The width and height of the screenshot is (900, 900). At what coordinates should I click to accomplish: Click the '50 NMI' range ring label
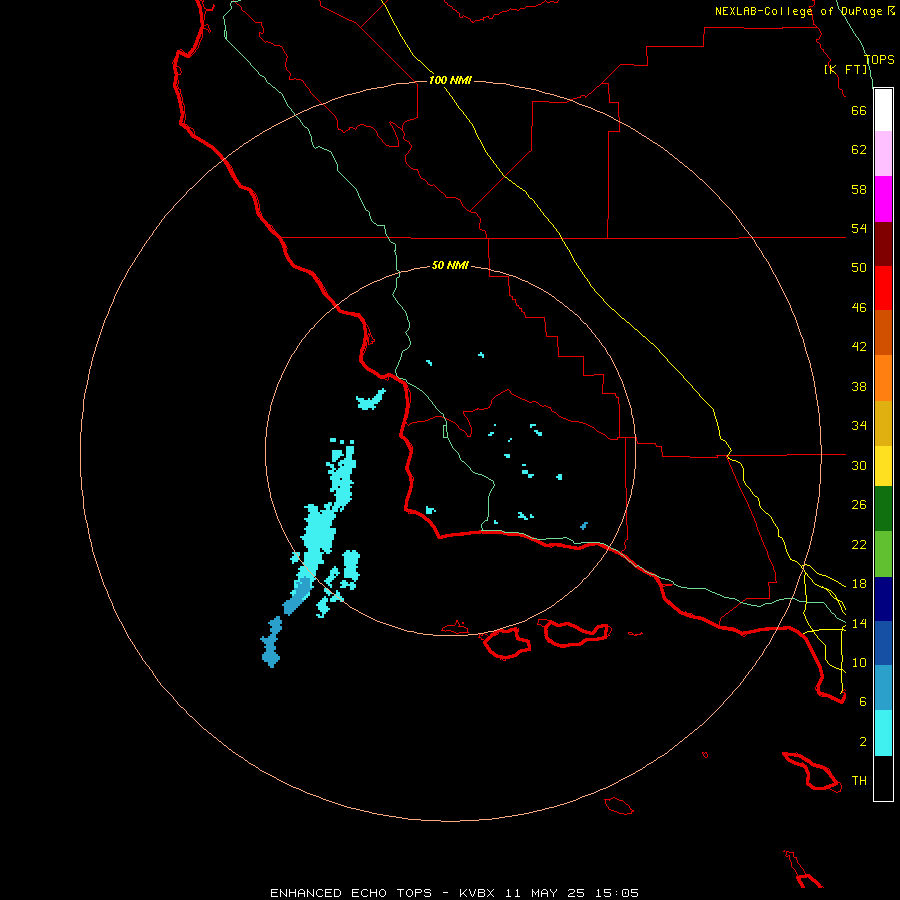(450, 265)
